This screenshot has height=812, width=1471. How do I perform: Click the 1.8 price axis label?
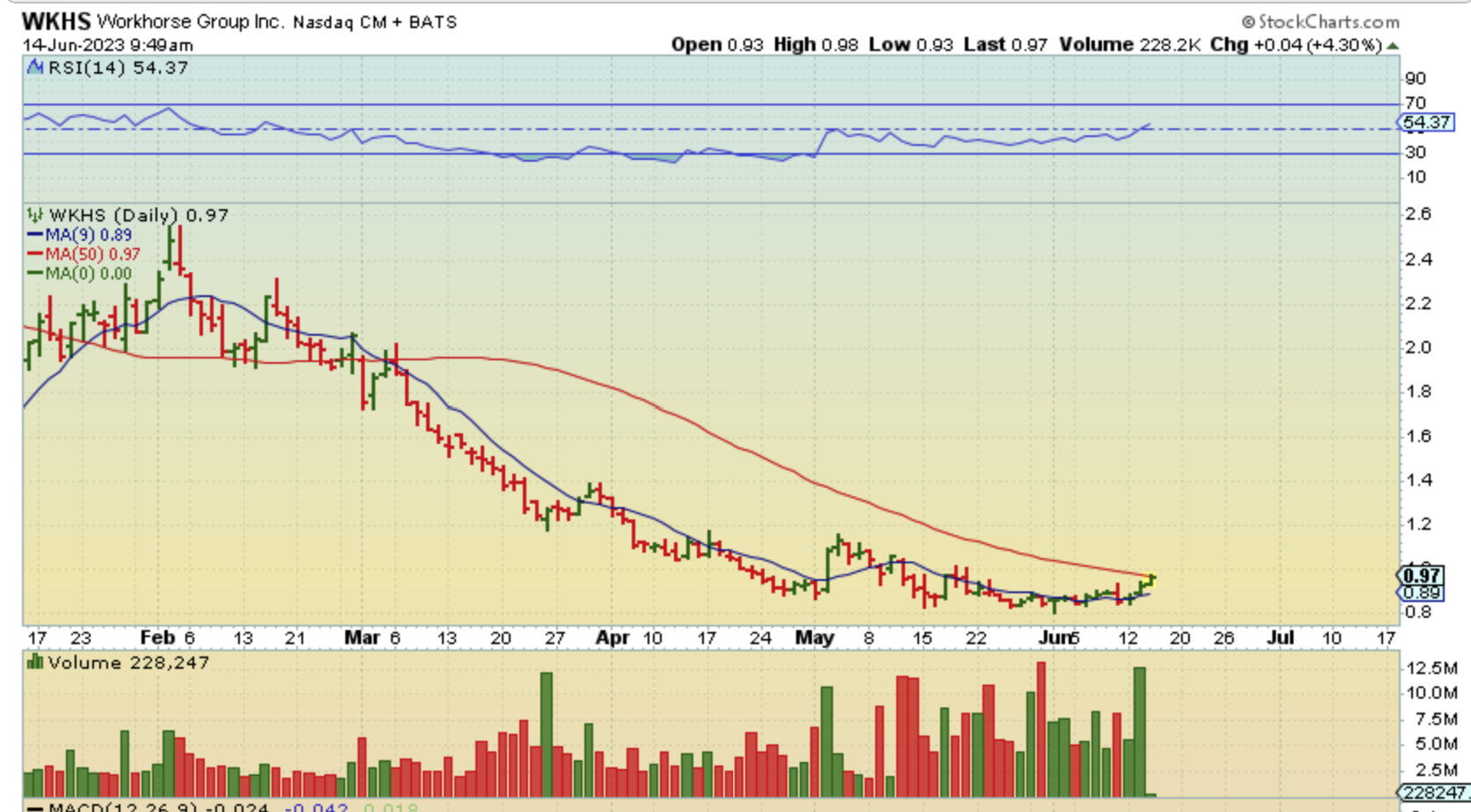[1418, 391]
